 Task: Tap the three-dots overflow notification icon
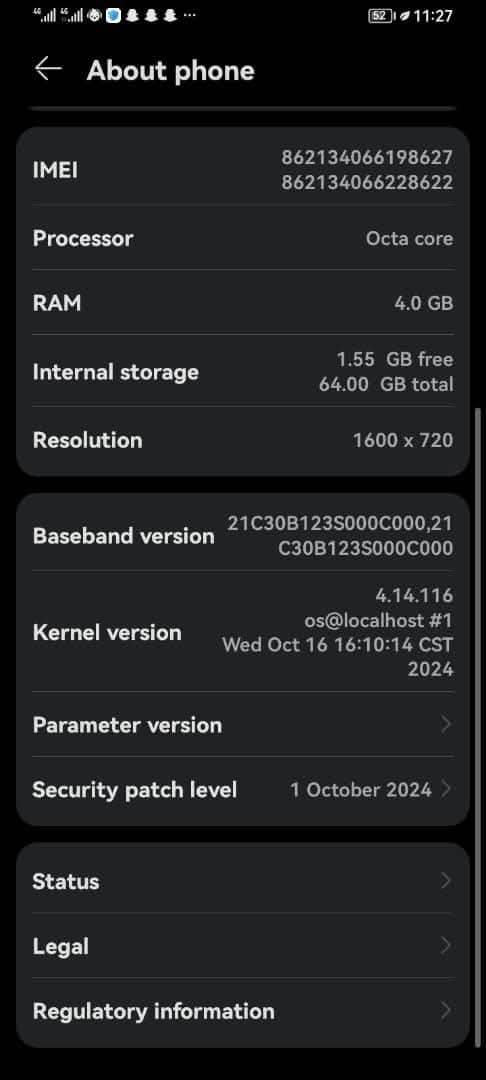(190, 14)
